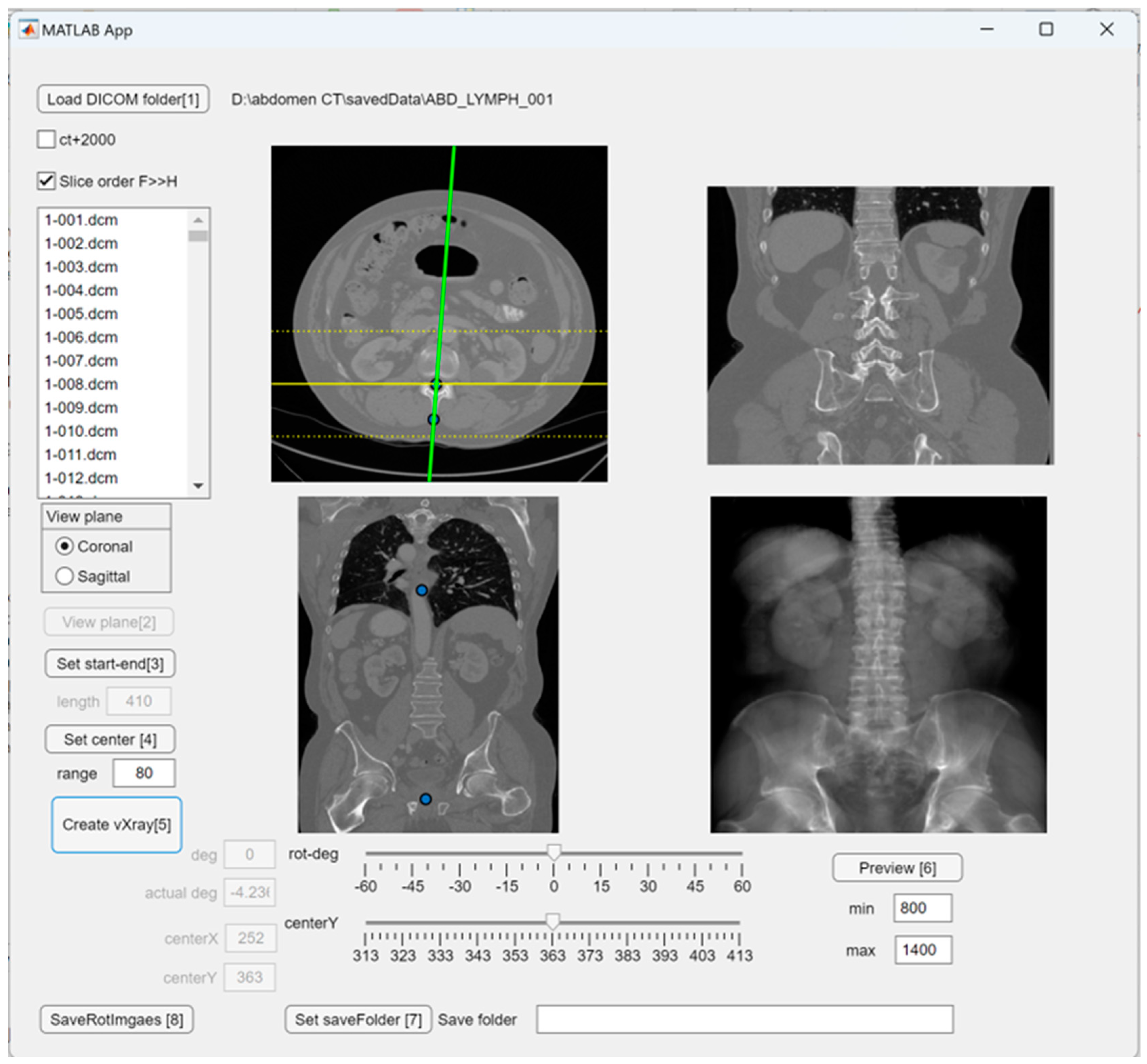
Task: Select the Sagittal view plane option
Action: (x=64, y=576)
